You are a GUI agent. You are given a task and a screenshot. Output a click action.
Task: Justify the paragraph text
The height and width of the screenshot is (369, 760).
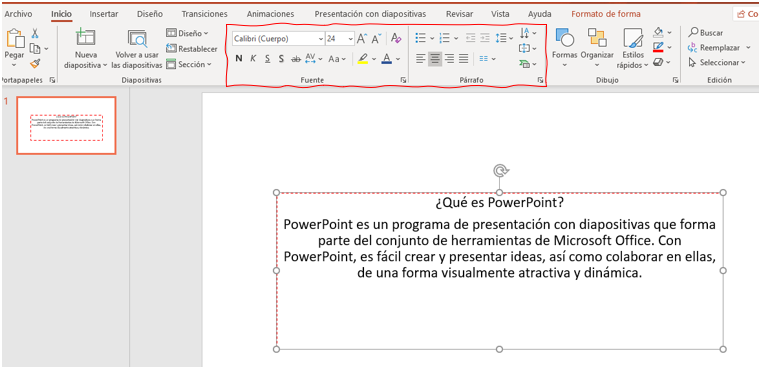click(464, 59)
